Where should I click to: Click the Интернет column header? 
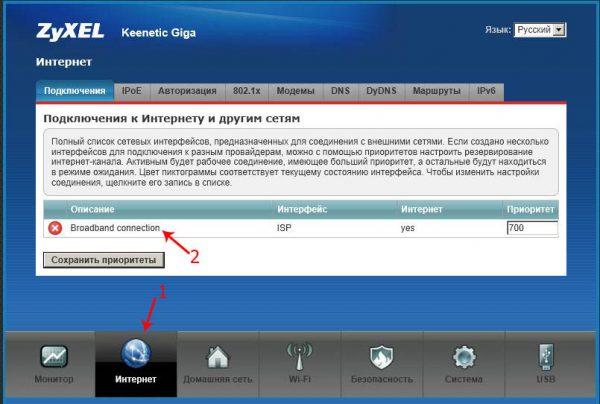pyautogui.click(x=422, y=209)
